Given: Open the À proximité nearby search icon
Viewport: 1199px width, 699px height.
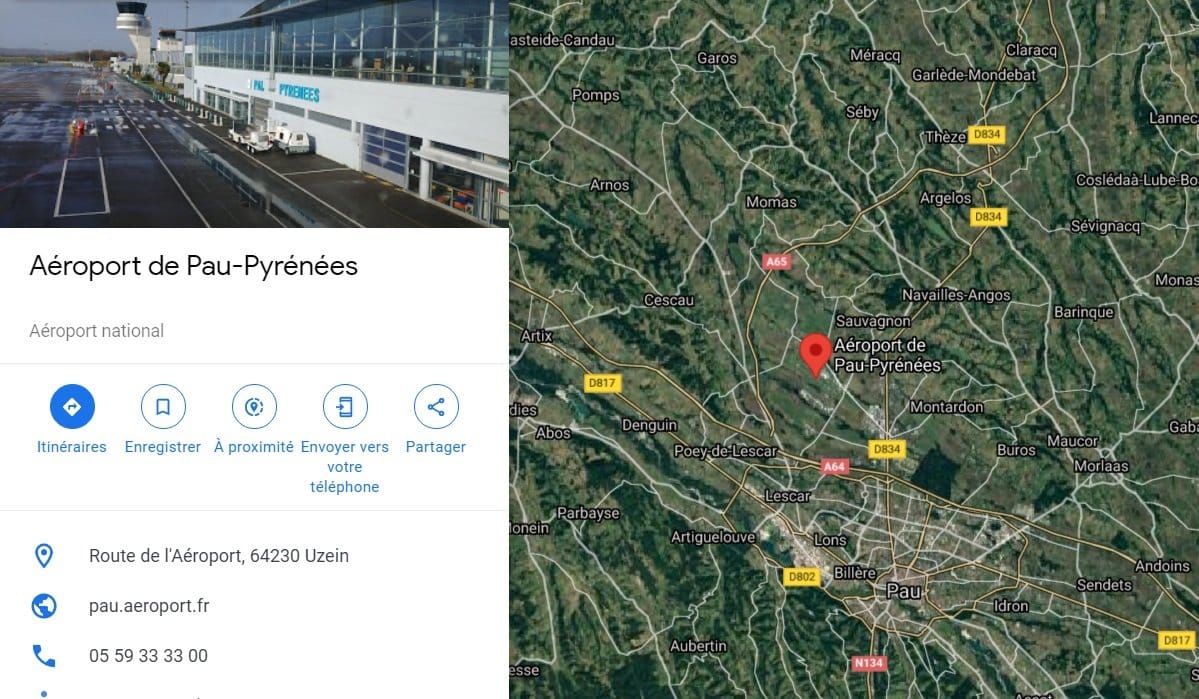Looking at the screenshot, I should [254, 406].
